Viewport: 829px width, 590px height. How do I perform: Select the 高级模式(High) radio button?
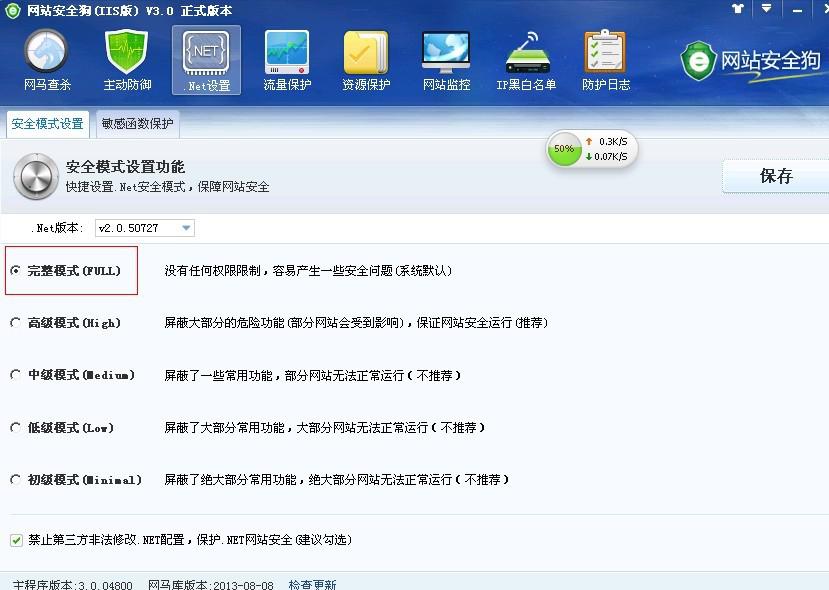15,322
